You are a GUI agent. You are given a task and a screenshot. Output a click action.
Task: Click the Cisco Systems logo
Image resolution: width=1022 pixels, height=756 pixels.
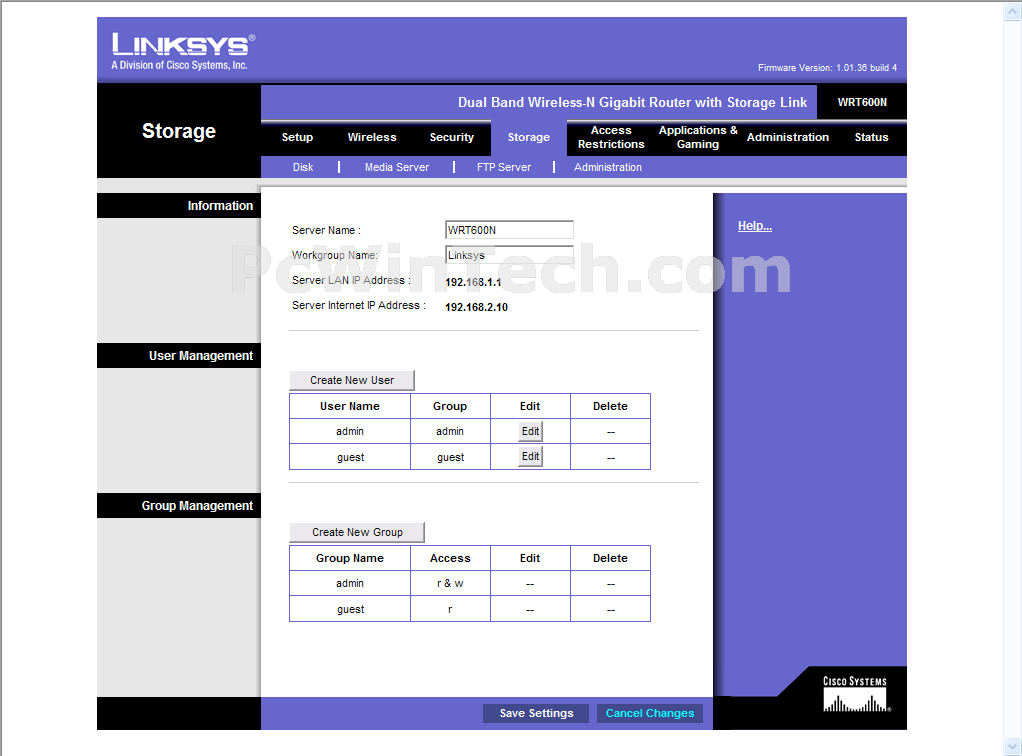point(856,695)
